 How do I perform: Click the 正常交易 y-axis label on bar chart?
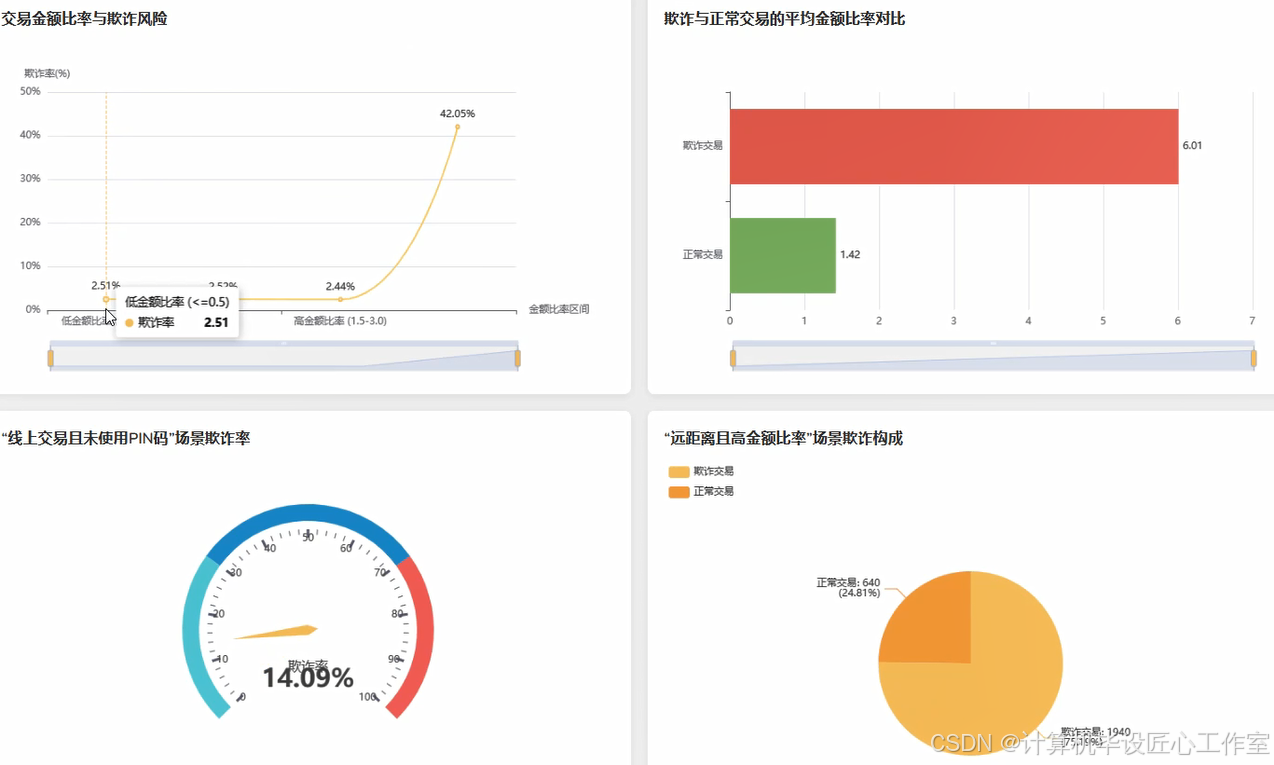click(x=702, y=255)
